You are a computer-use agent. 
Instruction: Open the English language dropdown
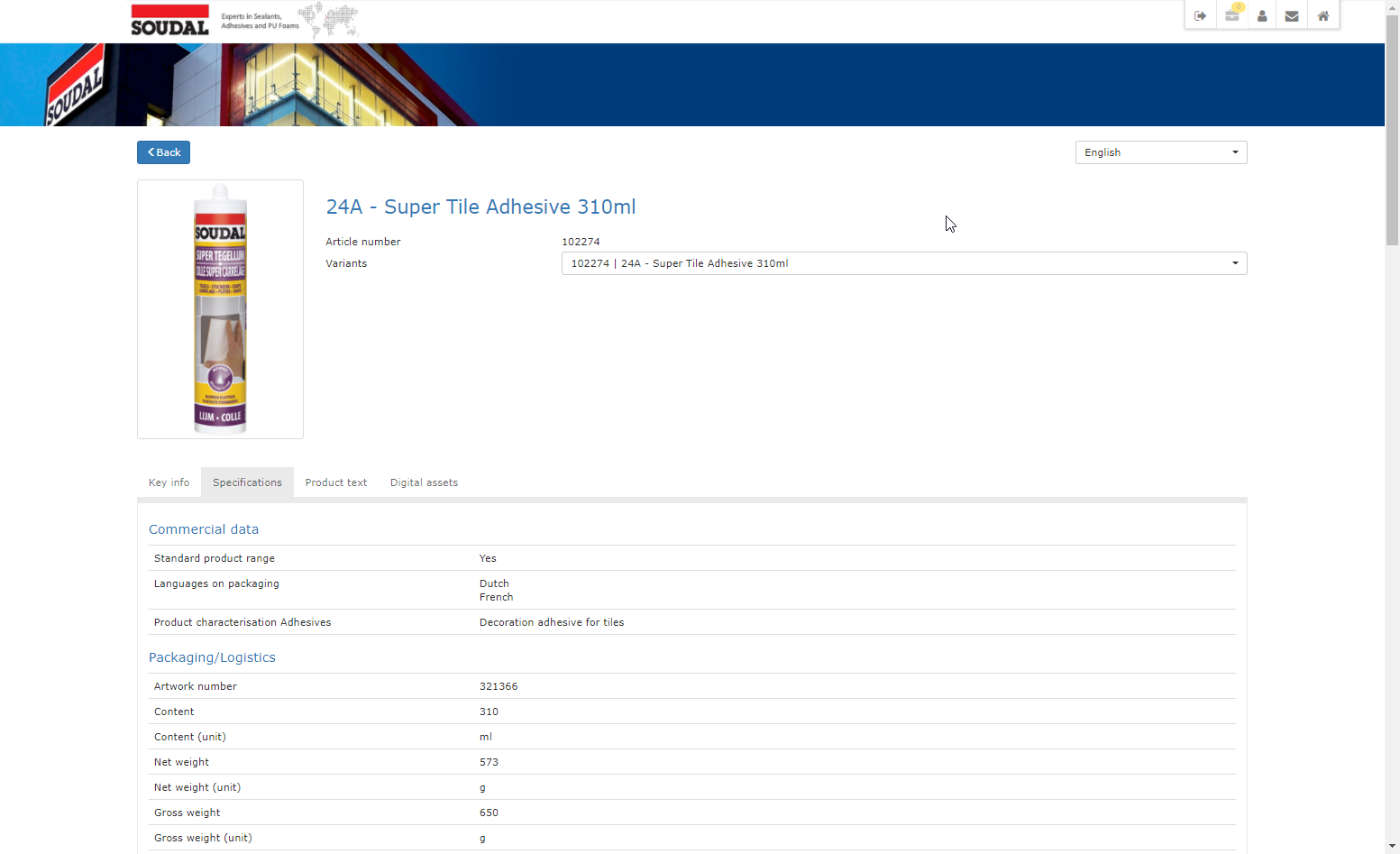click(1161, 152)
